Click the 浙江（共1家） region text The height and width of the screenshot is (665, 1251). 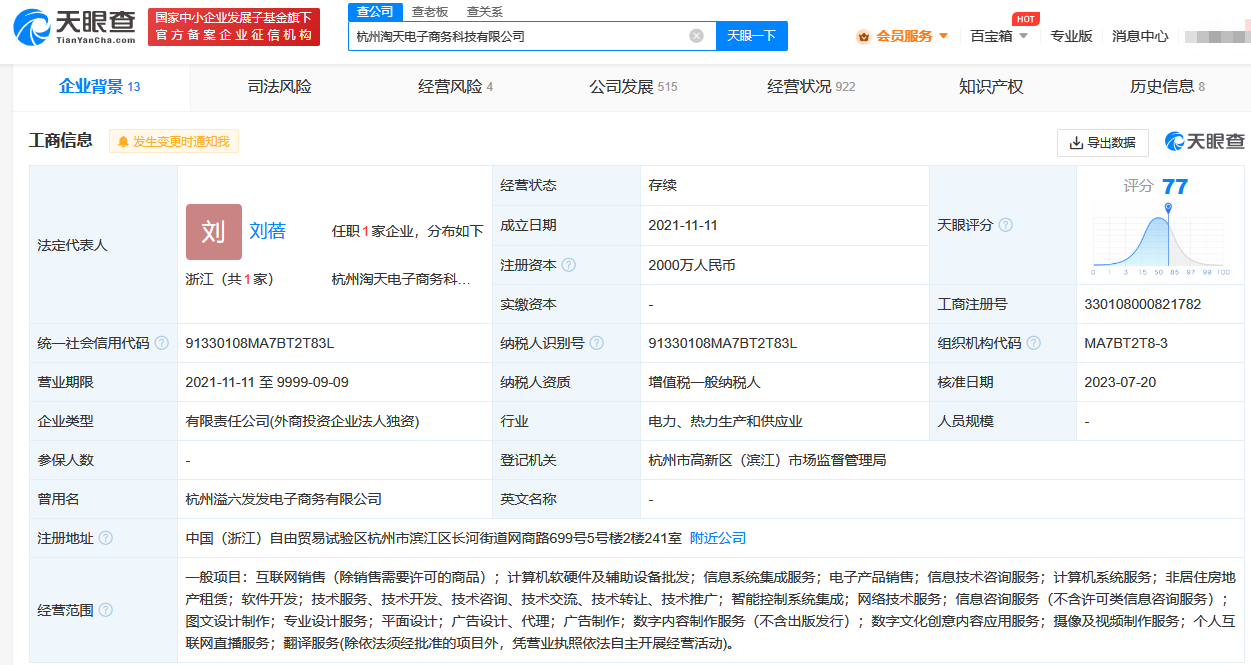(x=229, y=279)
